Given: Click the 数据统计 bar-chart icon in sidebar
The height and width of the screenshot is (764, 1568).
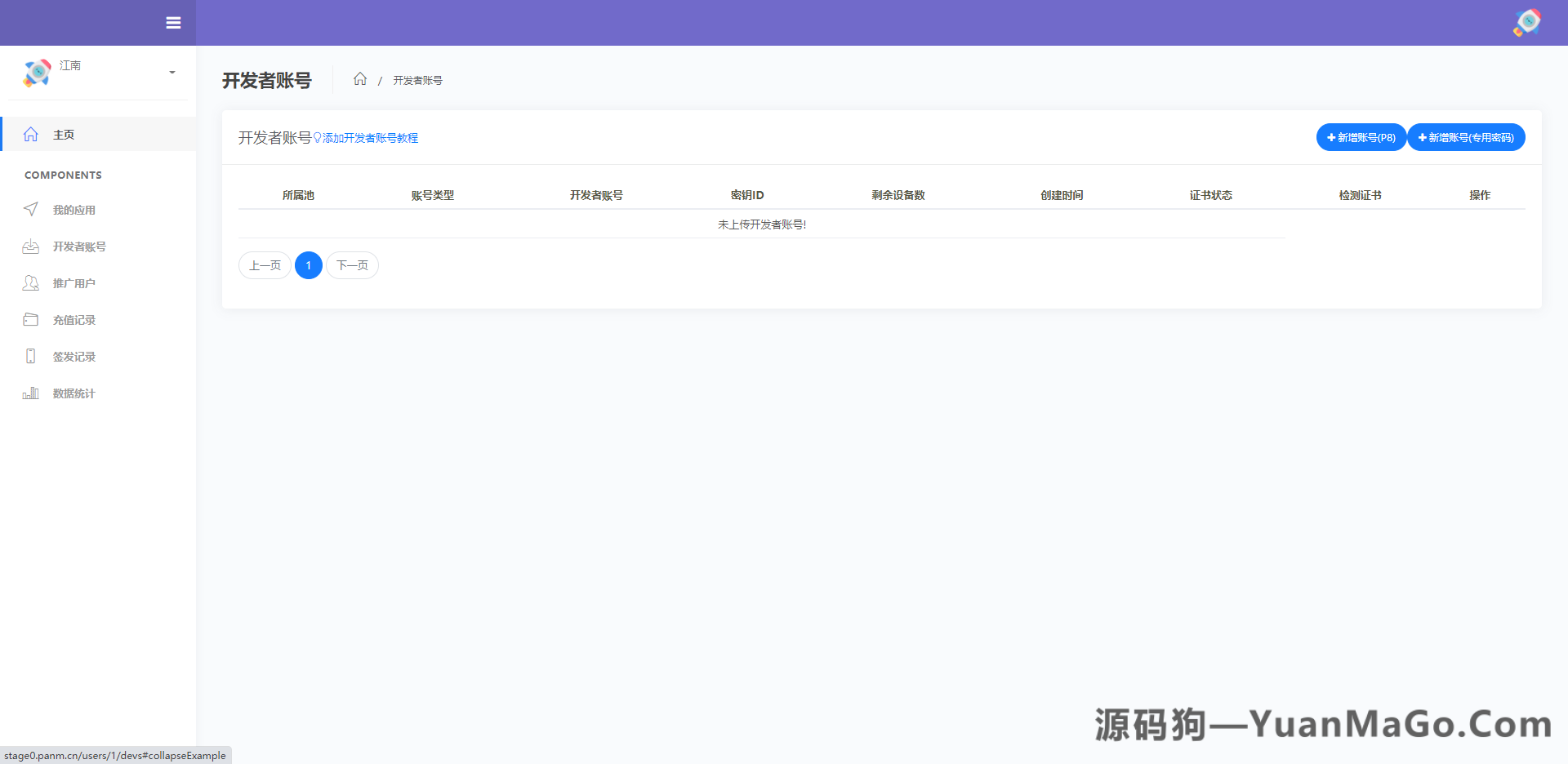Looking at the screenshot, I should point(30,393).
